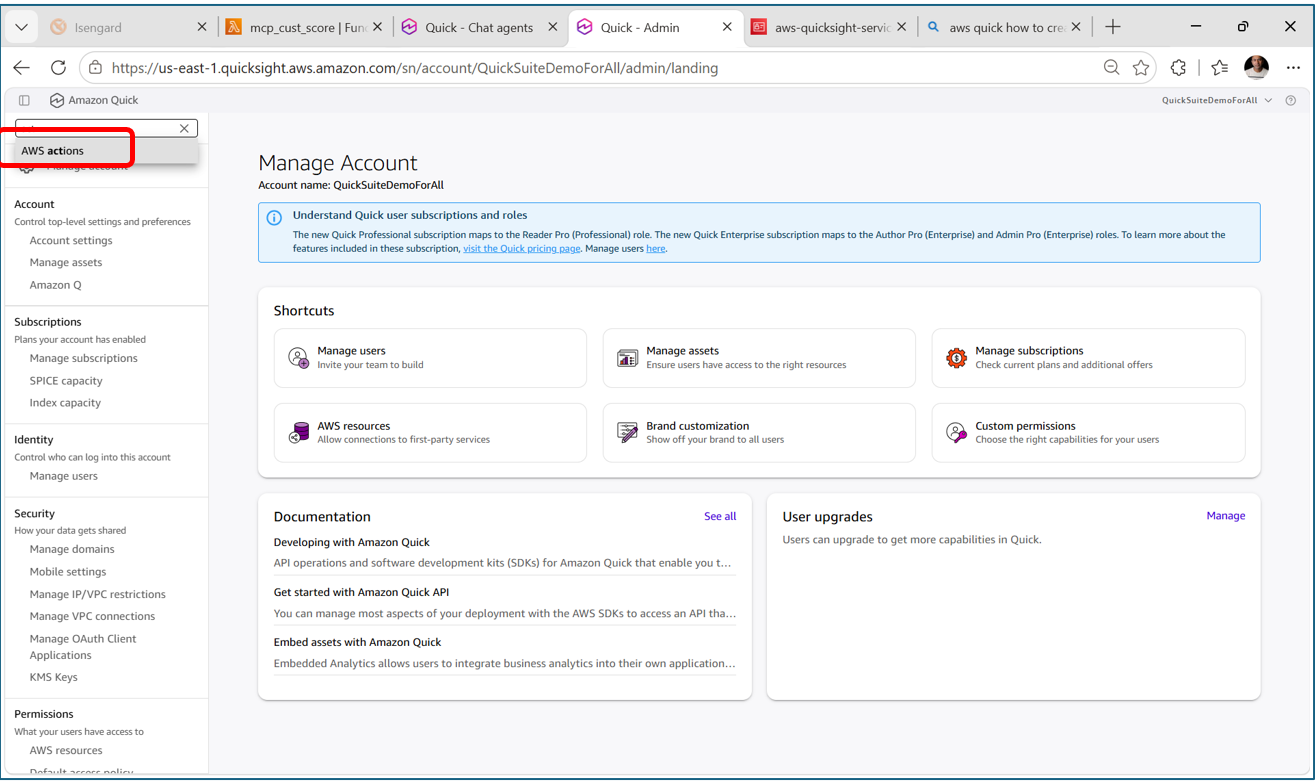Open the browser extensions puzzle icon

tap(1179, 68)
